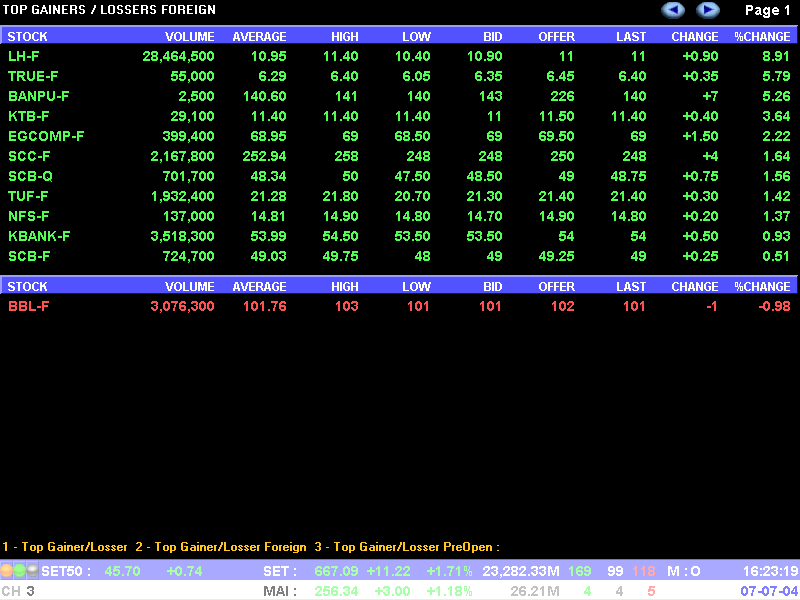Select menu option 3 Top Gainer/Losser PreOpen
This screenshot has width=800, height=600.
click(x=407, y=547)
